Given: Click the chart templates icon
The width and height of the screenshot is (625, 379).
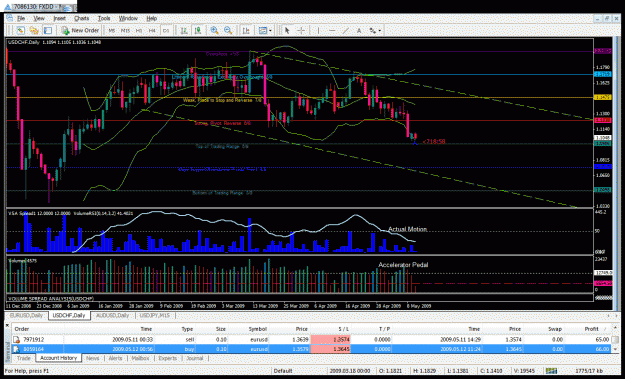Looking at the screenshot, I should pos(263,30).
